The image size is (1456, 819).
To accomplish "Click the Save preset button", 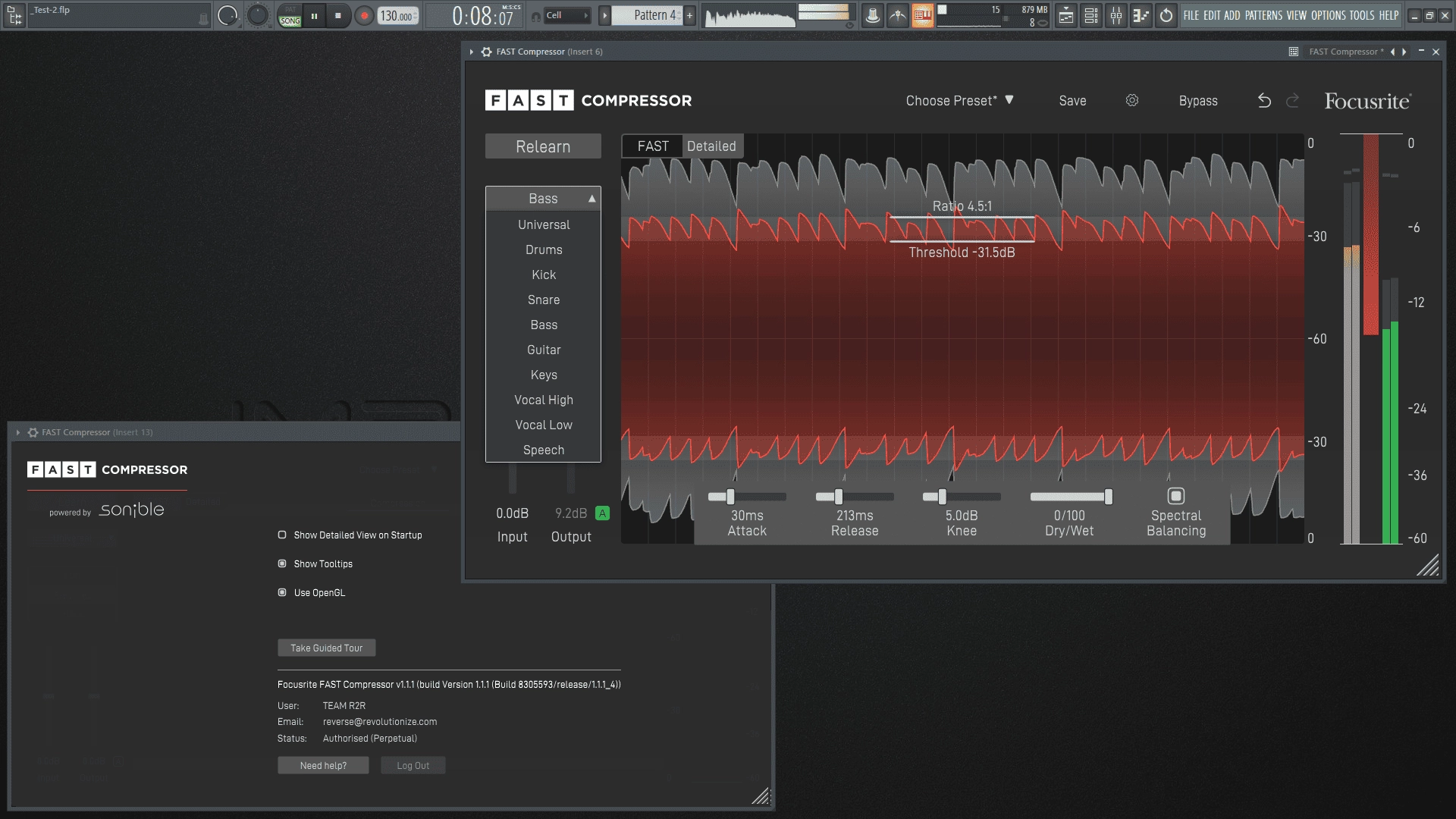I will [x=1072, y=101].
